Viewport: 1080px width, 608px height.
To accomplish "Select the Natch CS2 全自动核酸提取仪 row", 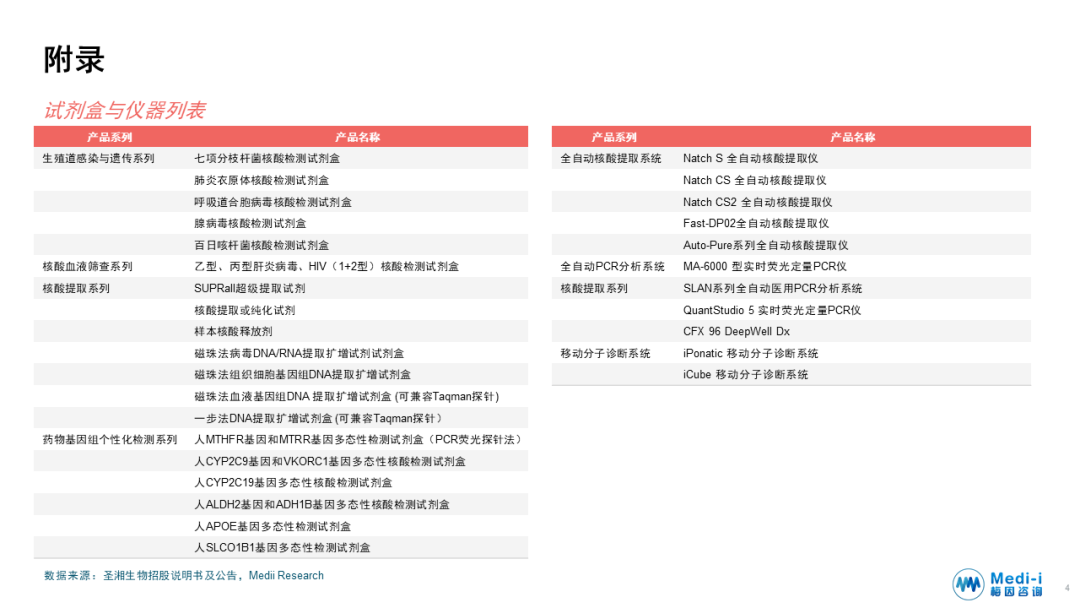I will 759,202.
